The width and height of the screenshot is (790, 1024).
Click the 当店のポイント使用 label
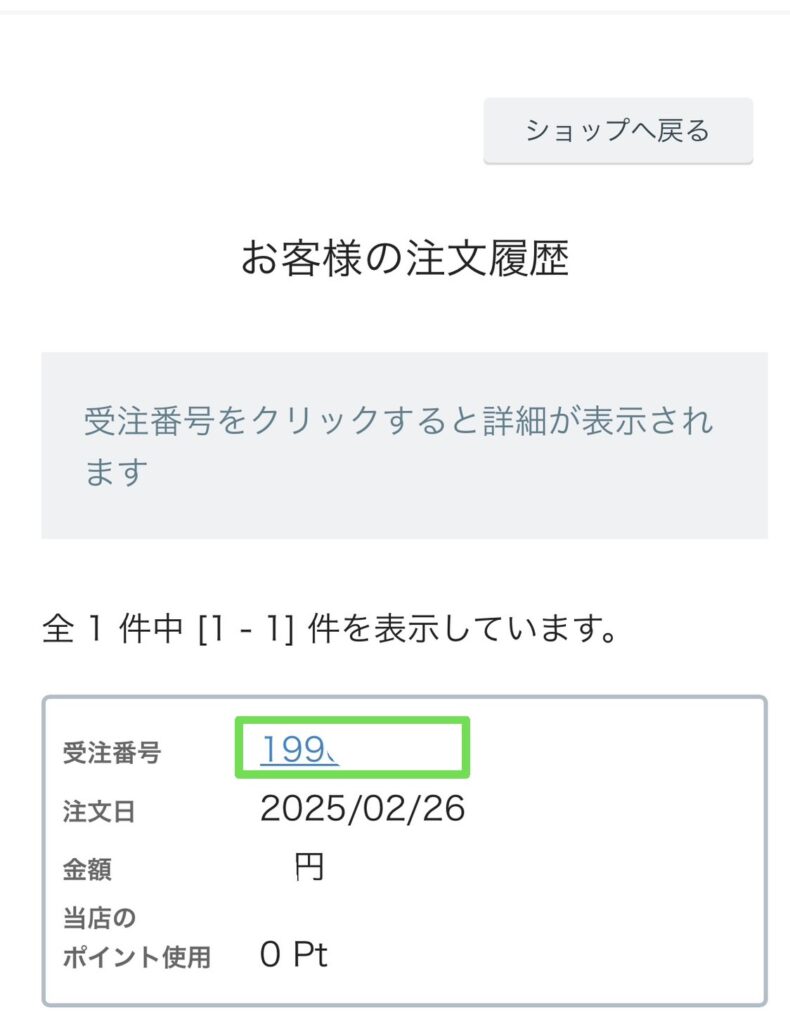pyautogui.click(x=136, y=937)
